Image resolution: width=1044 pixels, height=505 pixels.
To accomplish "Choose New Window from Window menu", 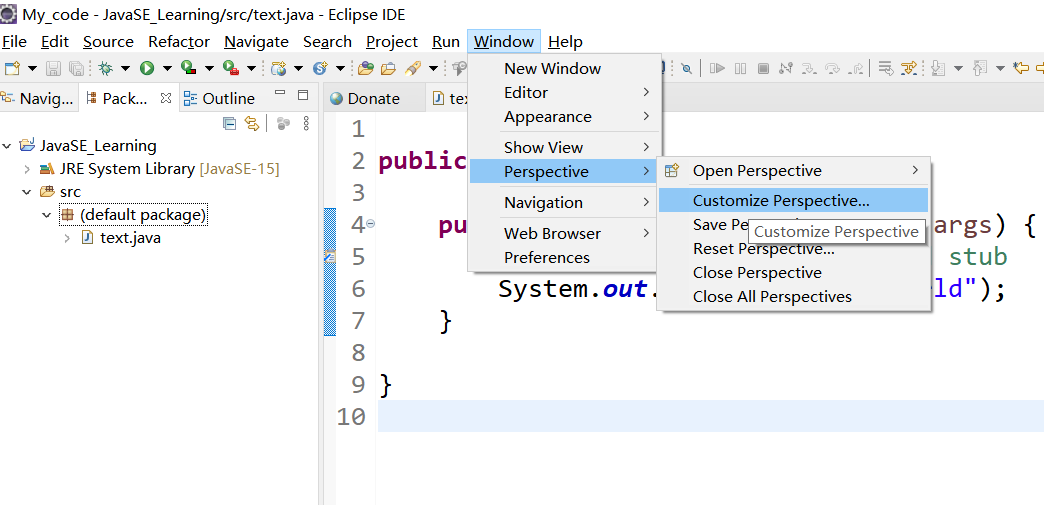I will click(x=565, y=69).
